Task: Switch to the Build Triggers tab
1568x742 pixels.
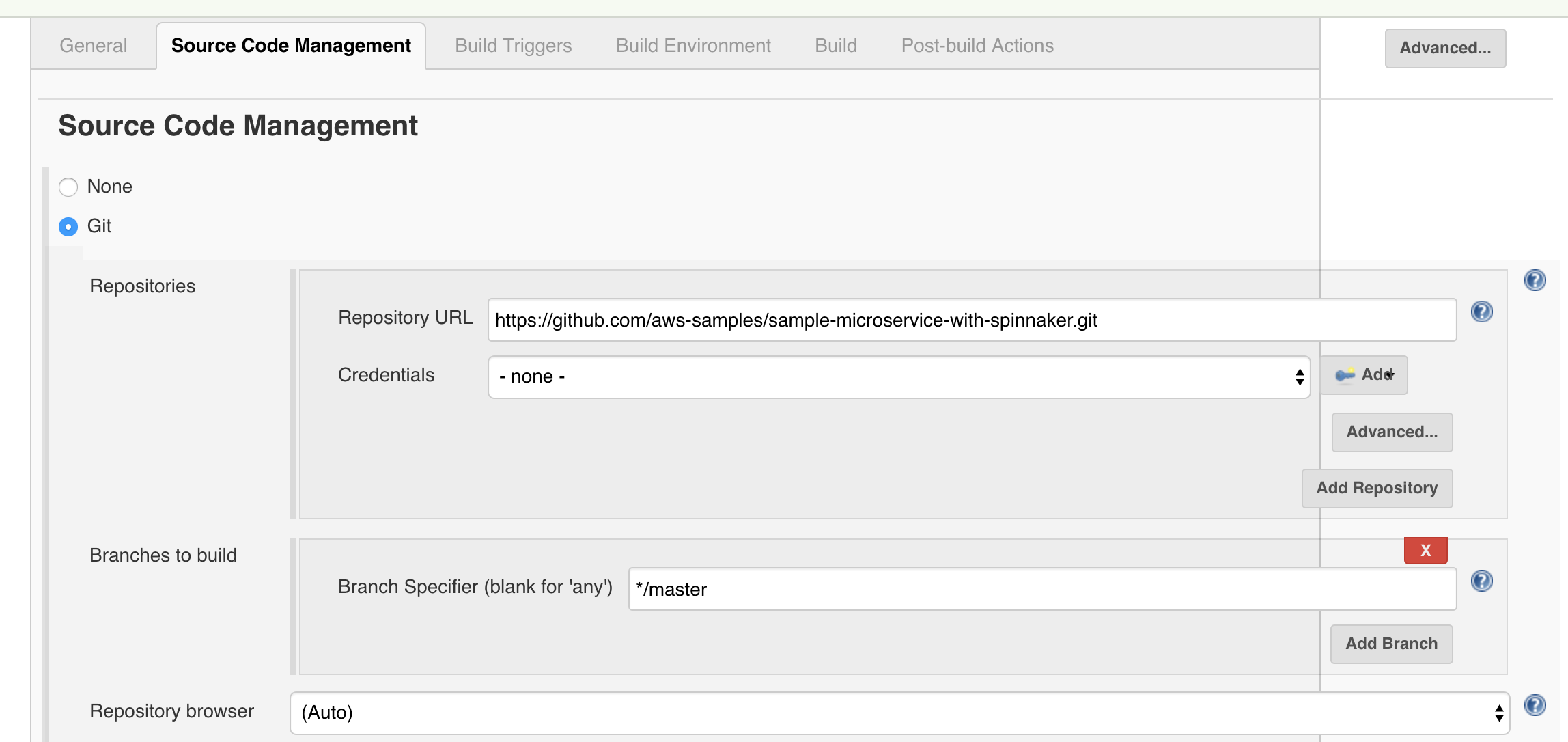Action: click(514, 46)
